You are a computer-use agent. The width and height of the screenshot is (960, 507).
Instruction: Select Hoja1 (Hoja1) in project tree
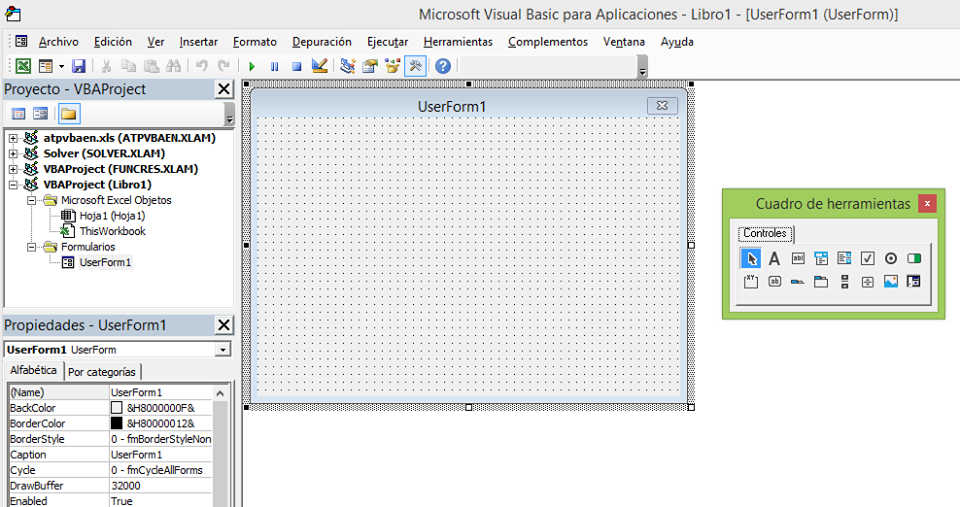(112, 216)
